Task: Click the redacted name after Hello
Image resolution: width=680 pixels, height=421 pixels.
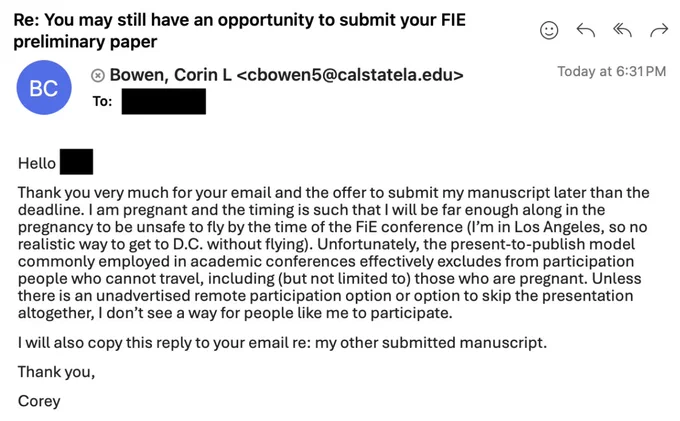Action: click(76, 162)
